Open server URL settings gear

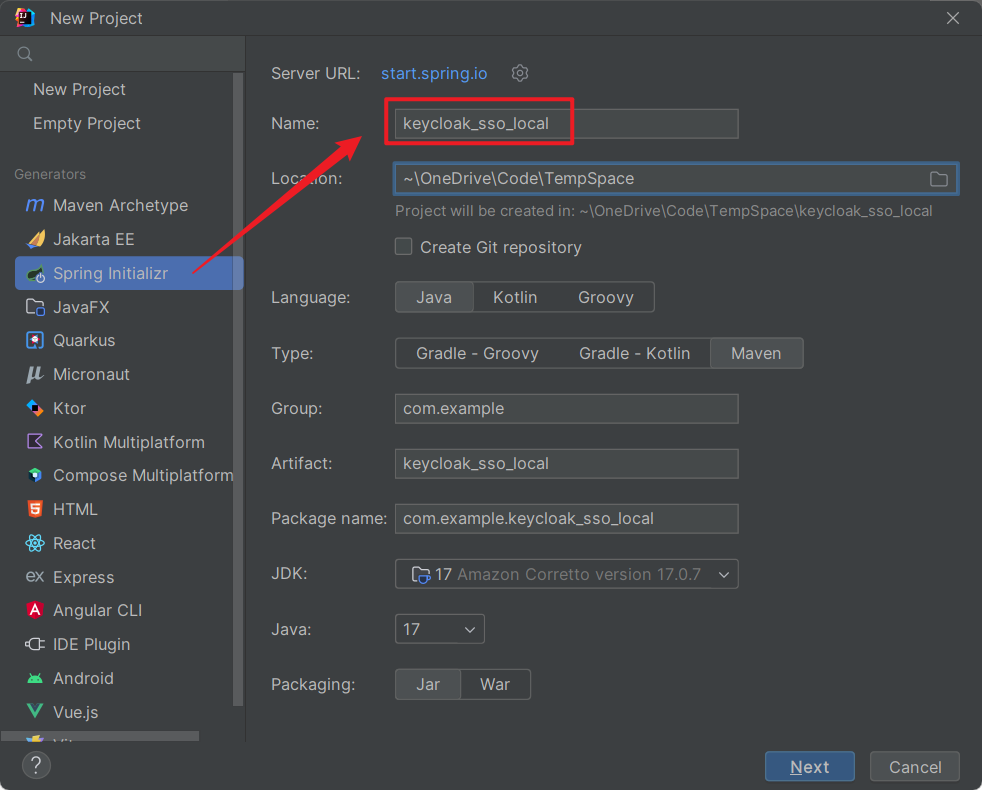520,73
